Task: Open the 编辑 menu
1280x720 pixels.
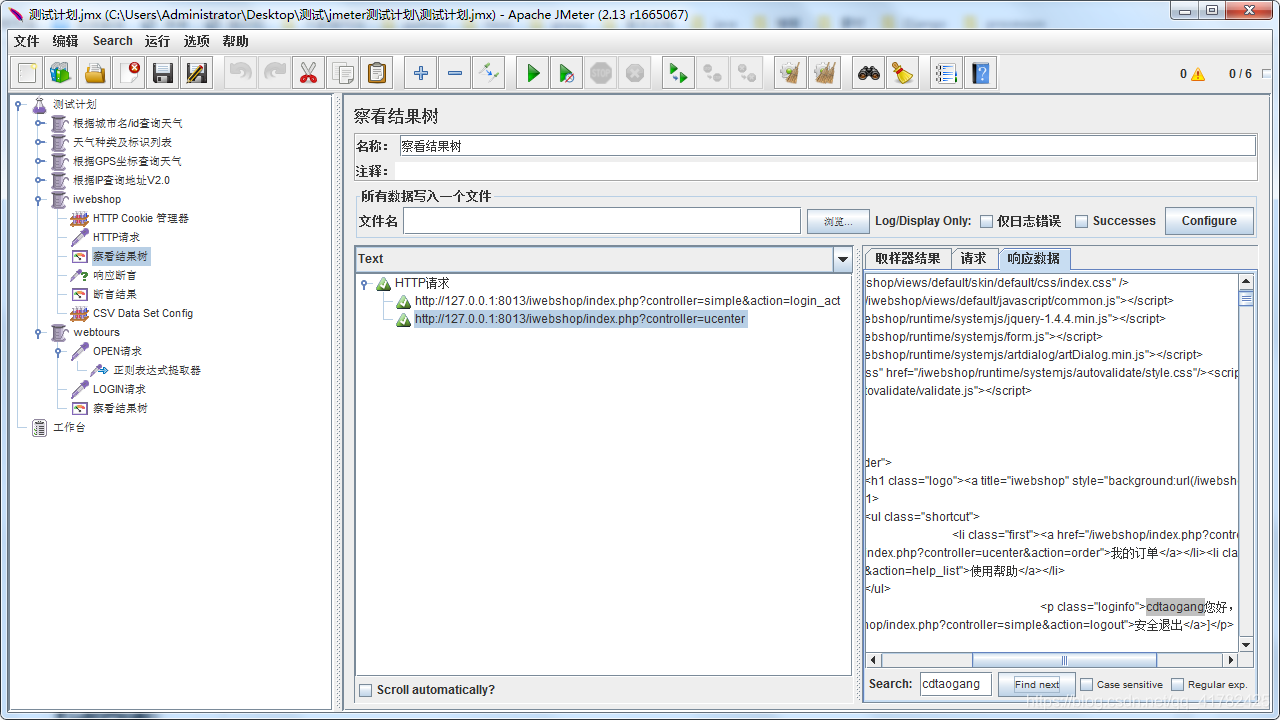Action: pyautogui.click(x=65, y=41)
